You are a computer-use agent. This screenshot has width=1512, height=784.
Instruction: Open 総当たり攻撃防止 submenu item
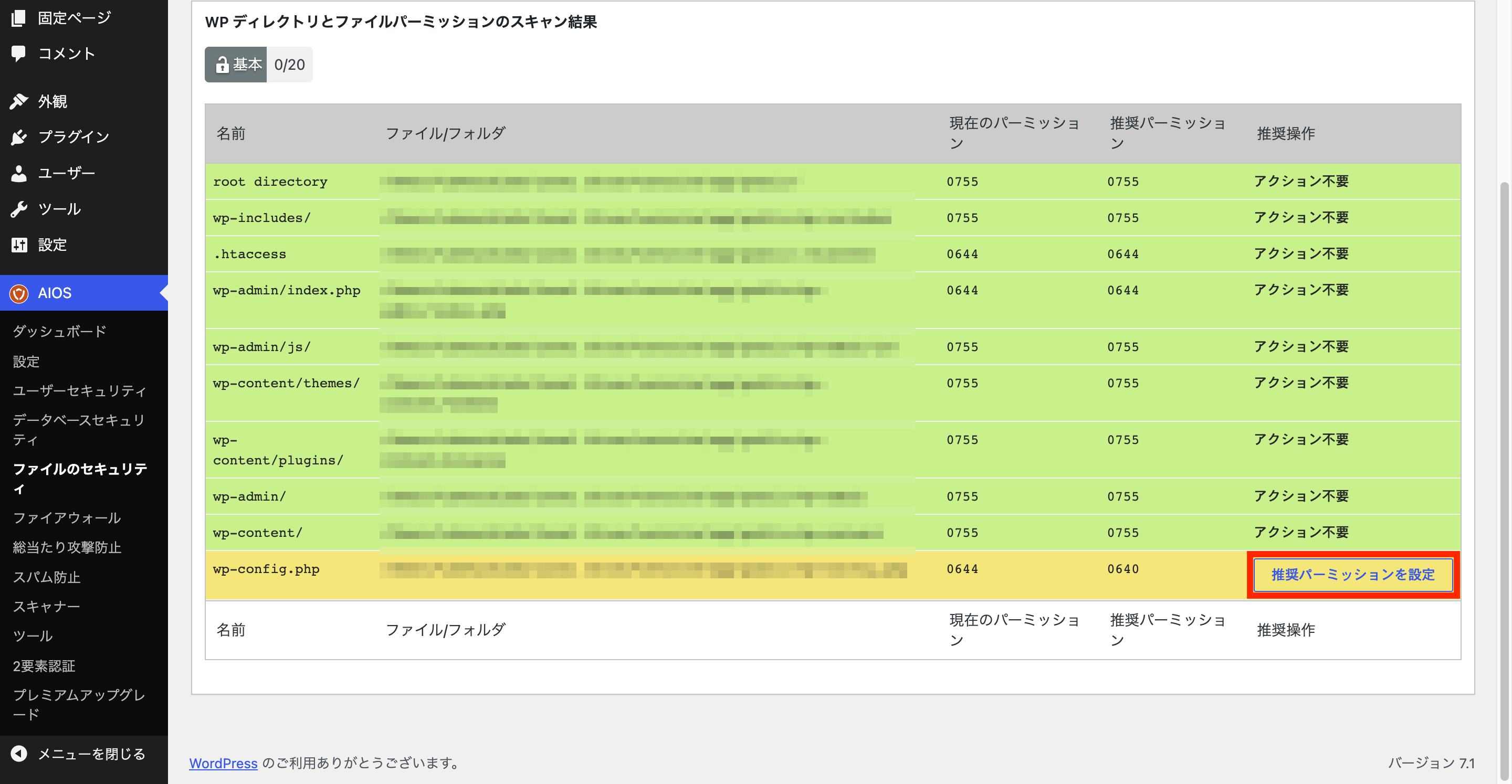coord(67,547)
